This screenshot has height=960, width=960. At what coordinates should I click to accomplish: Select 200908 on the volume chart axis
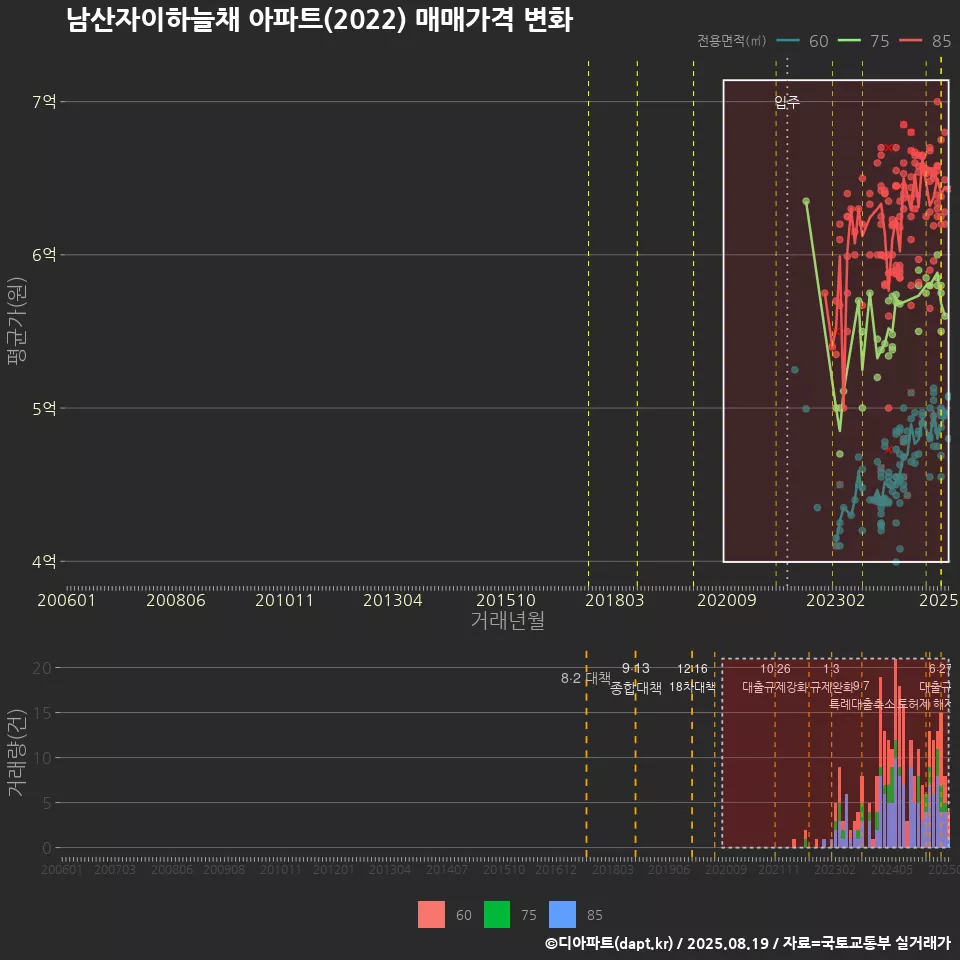(224, 869)
